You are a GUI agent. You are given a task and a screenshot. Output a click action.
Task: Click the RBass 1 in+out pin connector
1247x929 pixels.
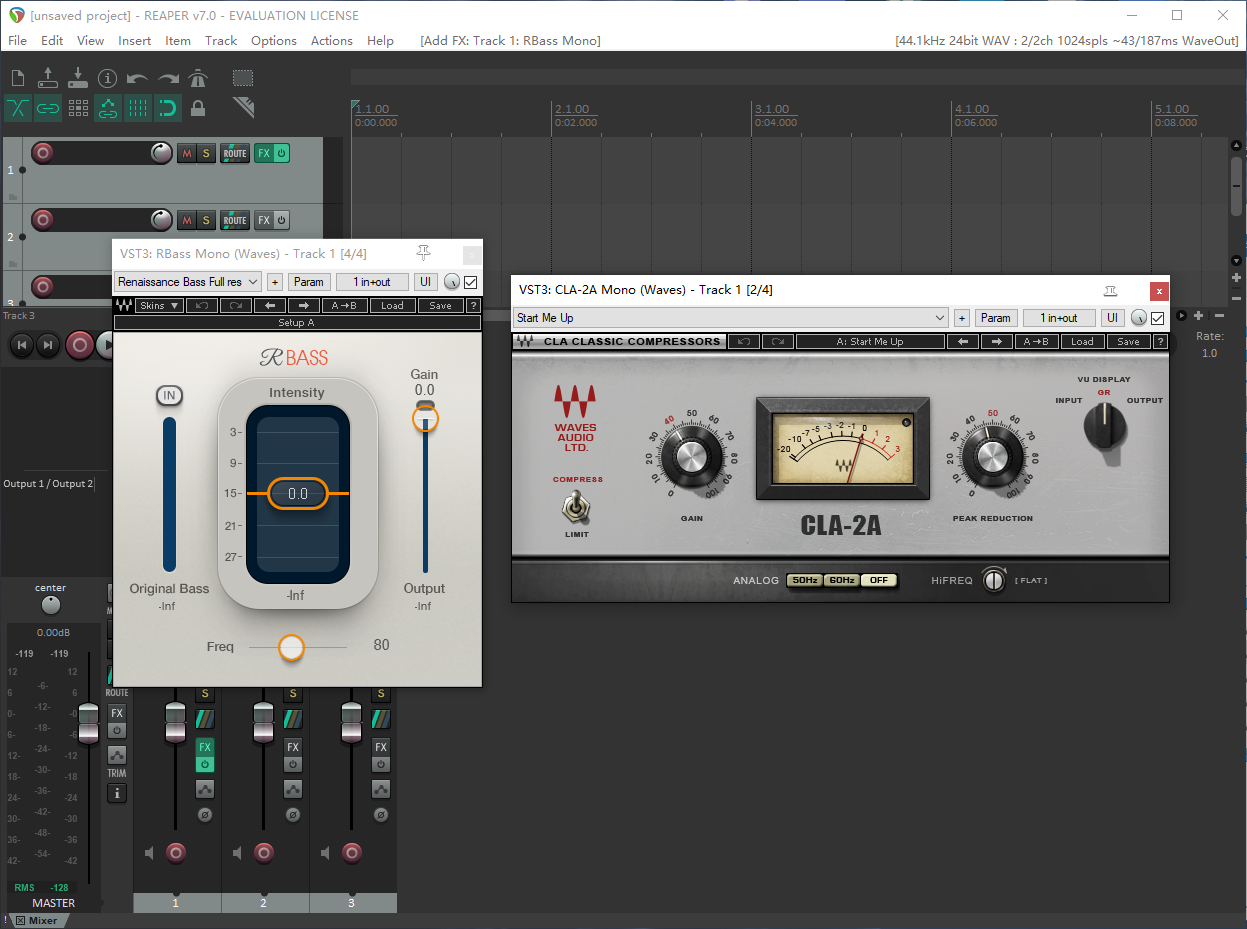point(372,282)
